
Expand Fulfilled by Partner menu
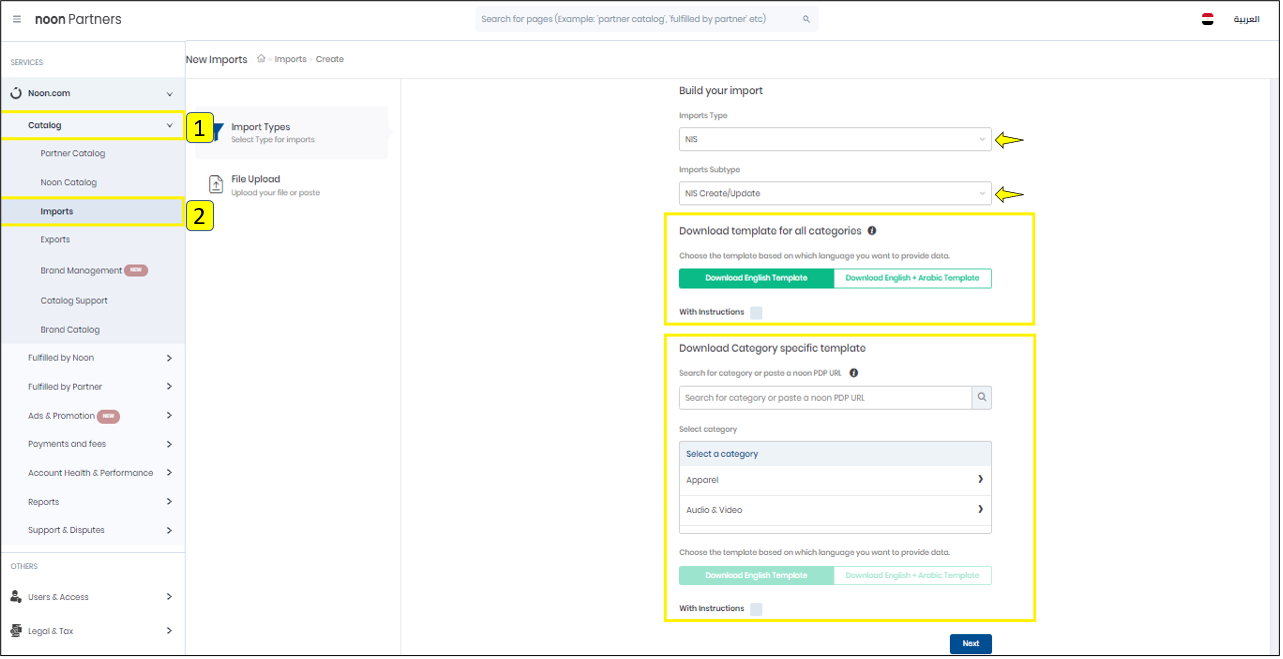169,387
